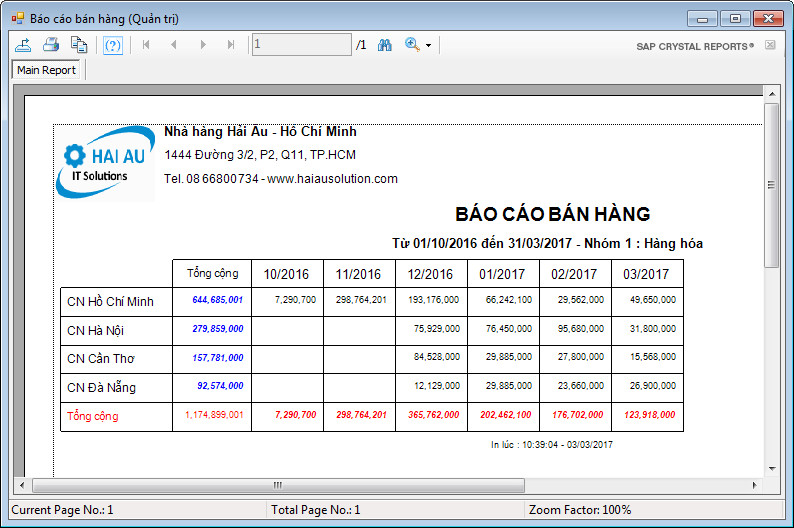
Task: Click the 03/2017 column header
Action: pyautogui.click(x=646, y=274)
